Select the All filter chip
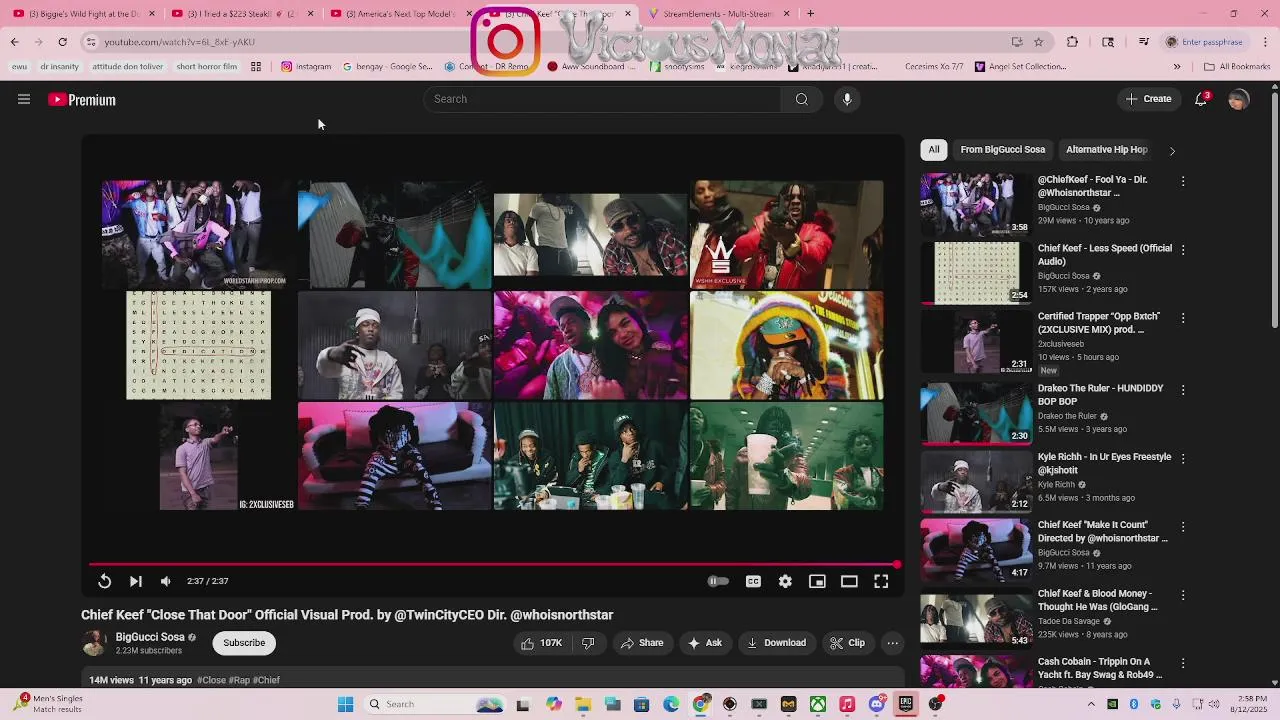The width and height of the screenshot is (1280, 720). point(934,150)
